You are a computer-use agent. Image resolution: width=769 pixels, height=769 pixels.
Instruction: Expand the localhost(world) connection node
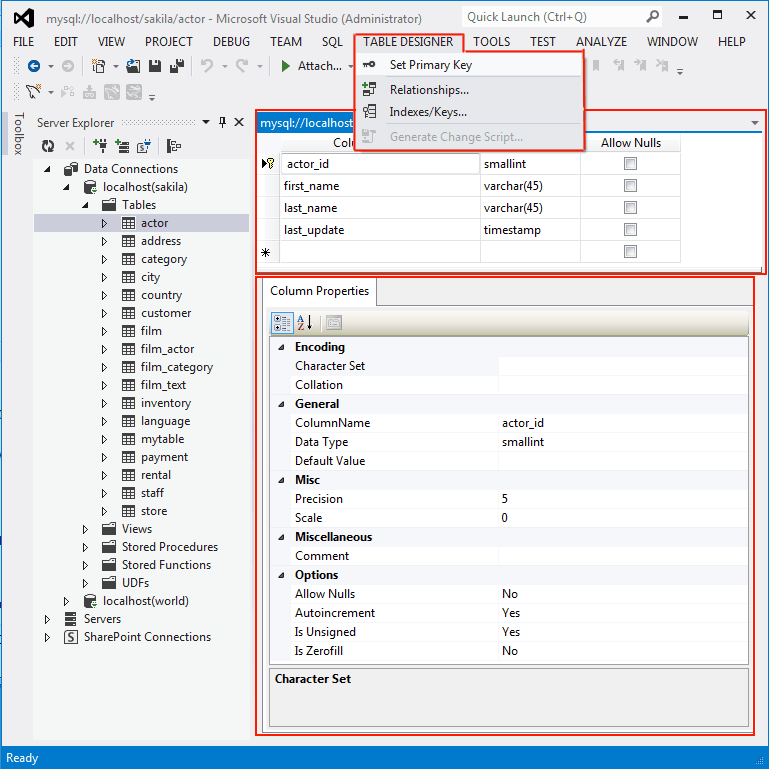pos(66,601)
